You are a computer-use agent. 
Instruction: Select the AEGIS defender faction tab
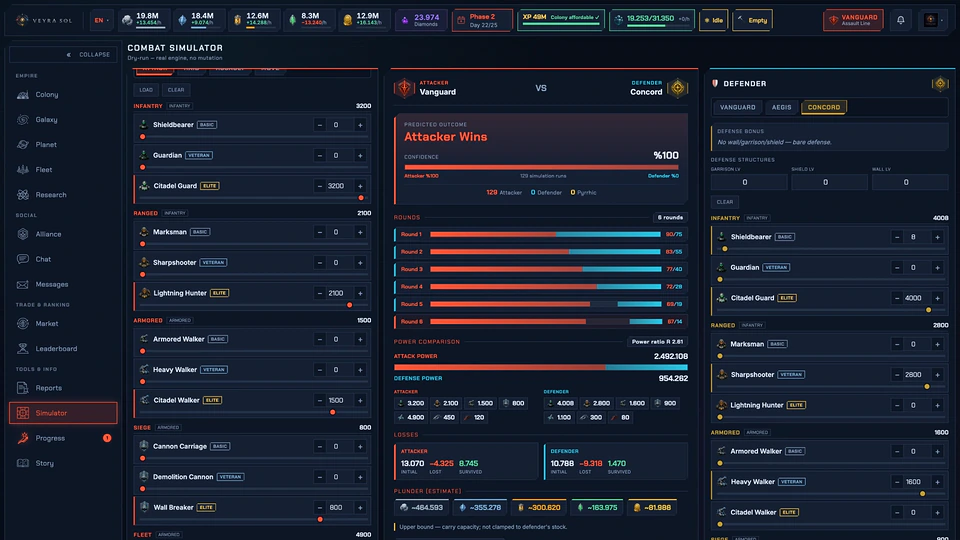pos(781,107)
